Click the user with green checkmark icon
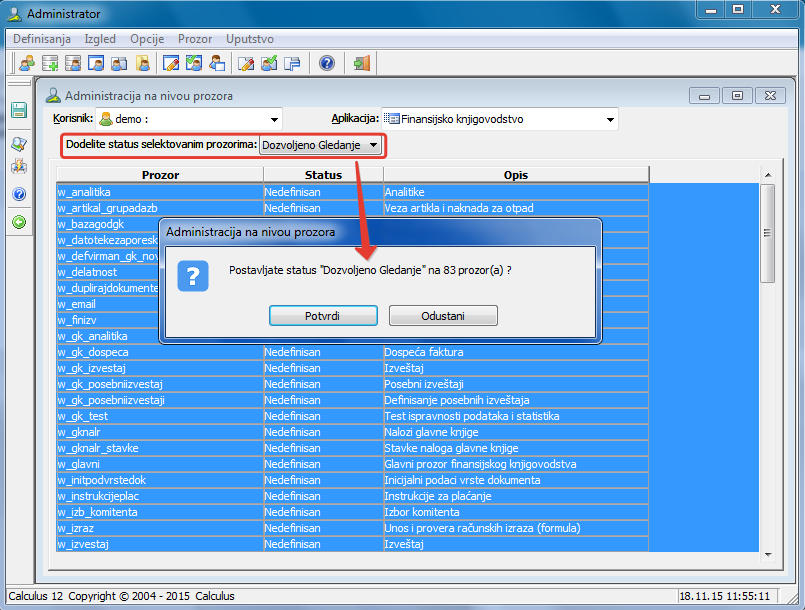The height and width of the screenshot is (610, 805). tap(269, 63)
